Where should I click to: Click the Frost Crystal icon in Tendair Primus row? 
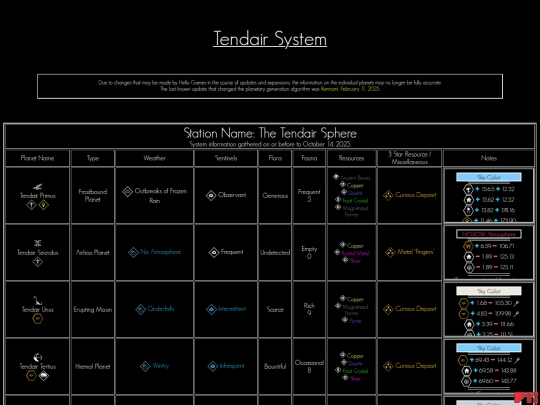click(338, 200)
